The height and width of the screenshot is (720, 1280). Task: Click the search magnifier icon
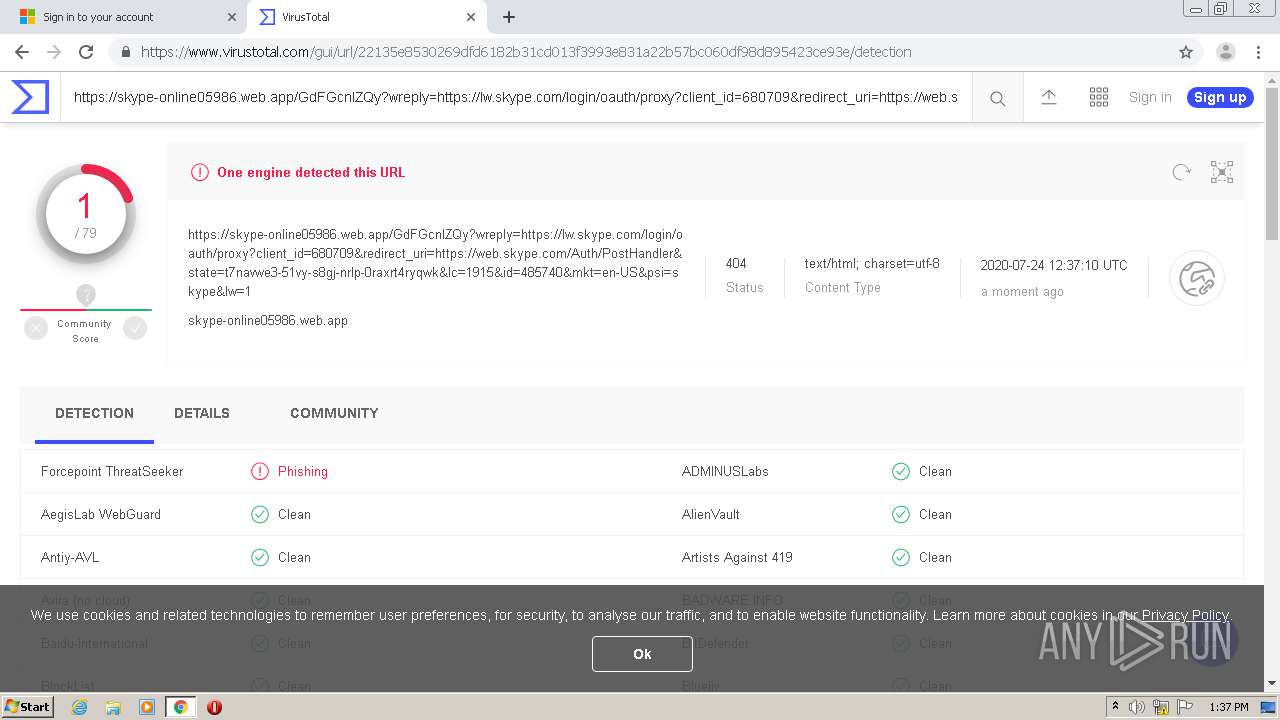[x=997, y=98]
